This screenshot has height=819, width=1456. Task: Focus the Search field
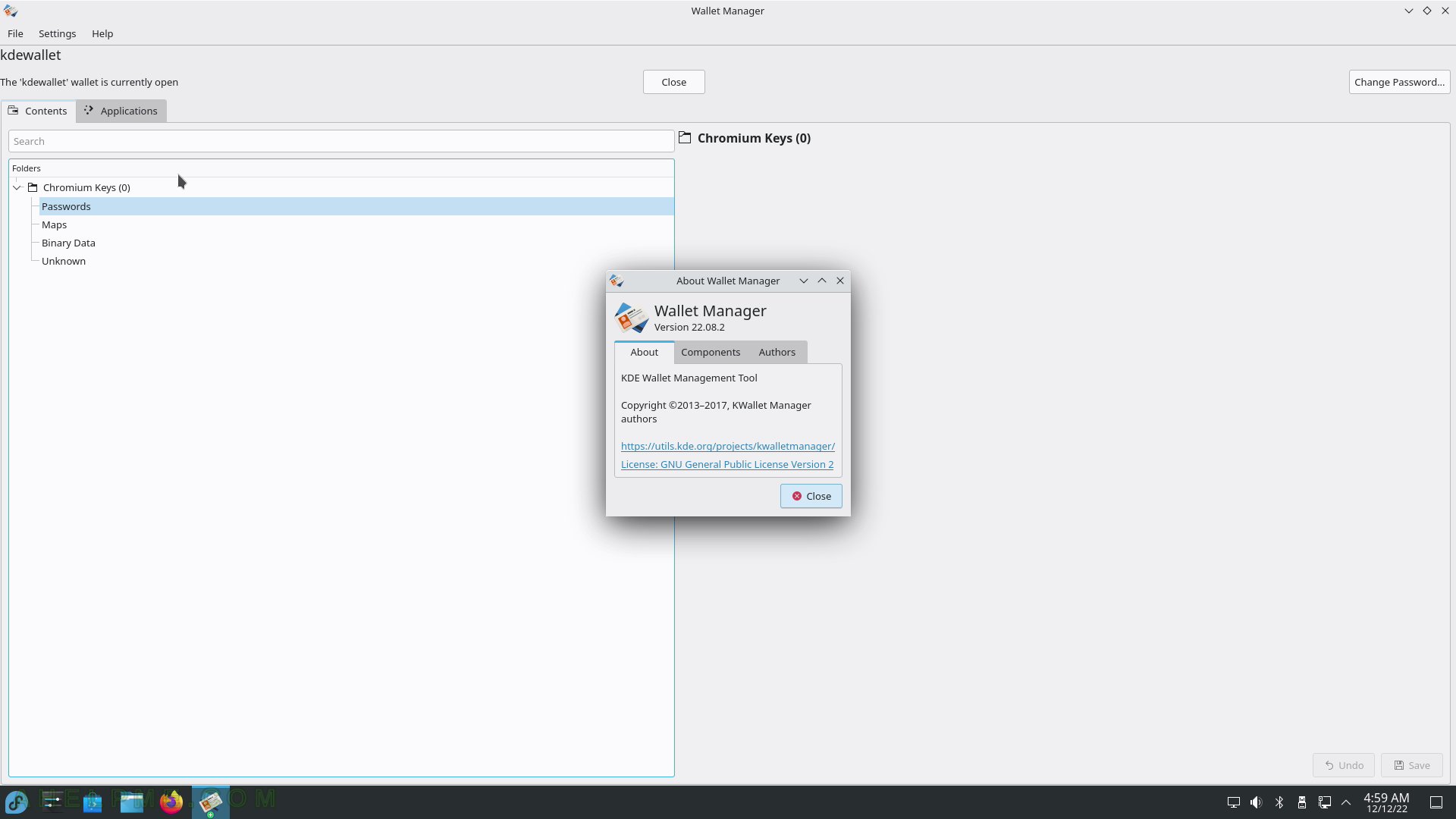coord(341,141)
